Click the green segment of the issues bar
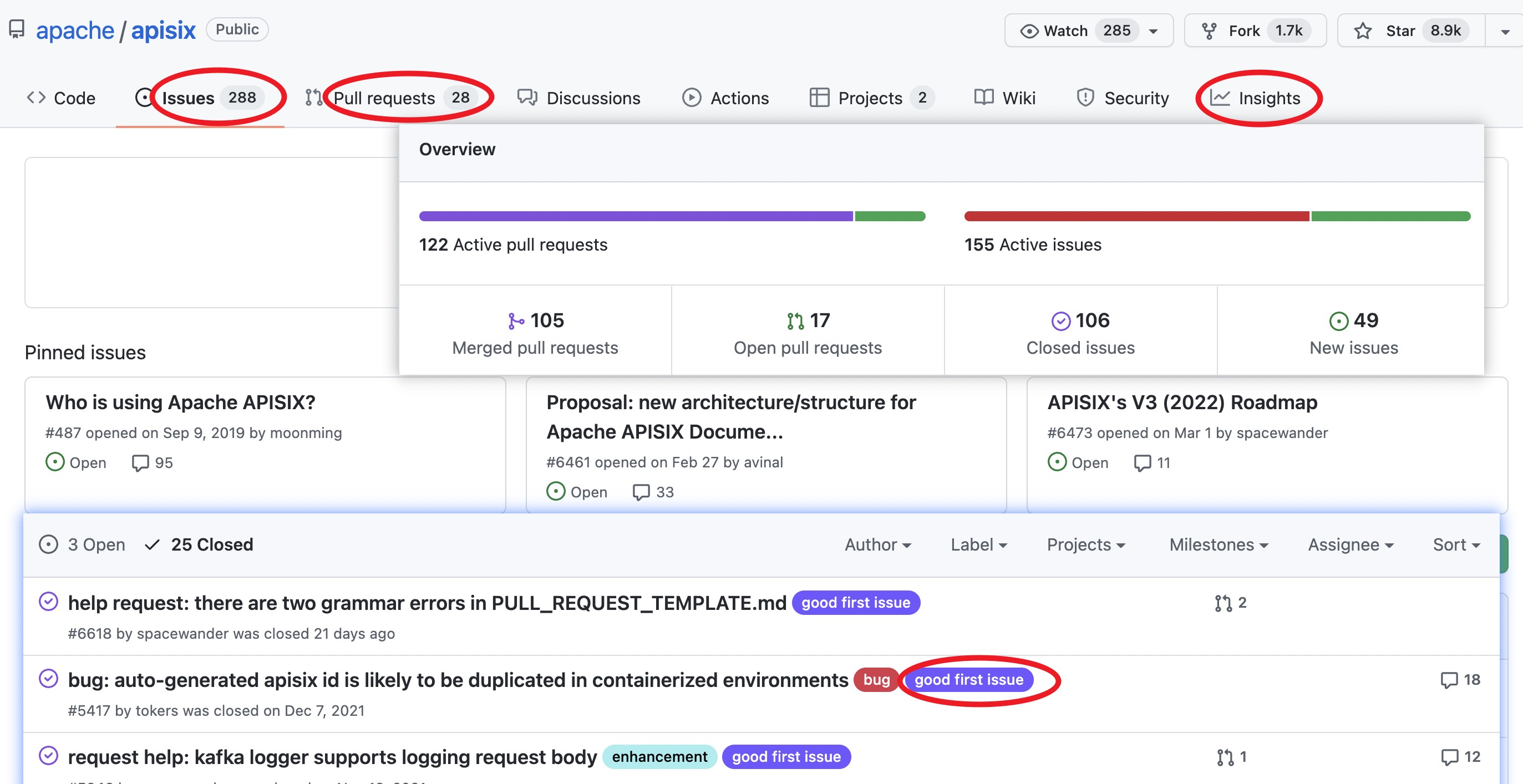The image size is (1523, 784). click(x=1390, y=216)
